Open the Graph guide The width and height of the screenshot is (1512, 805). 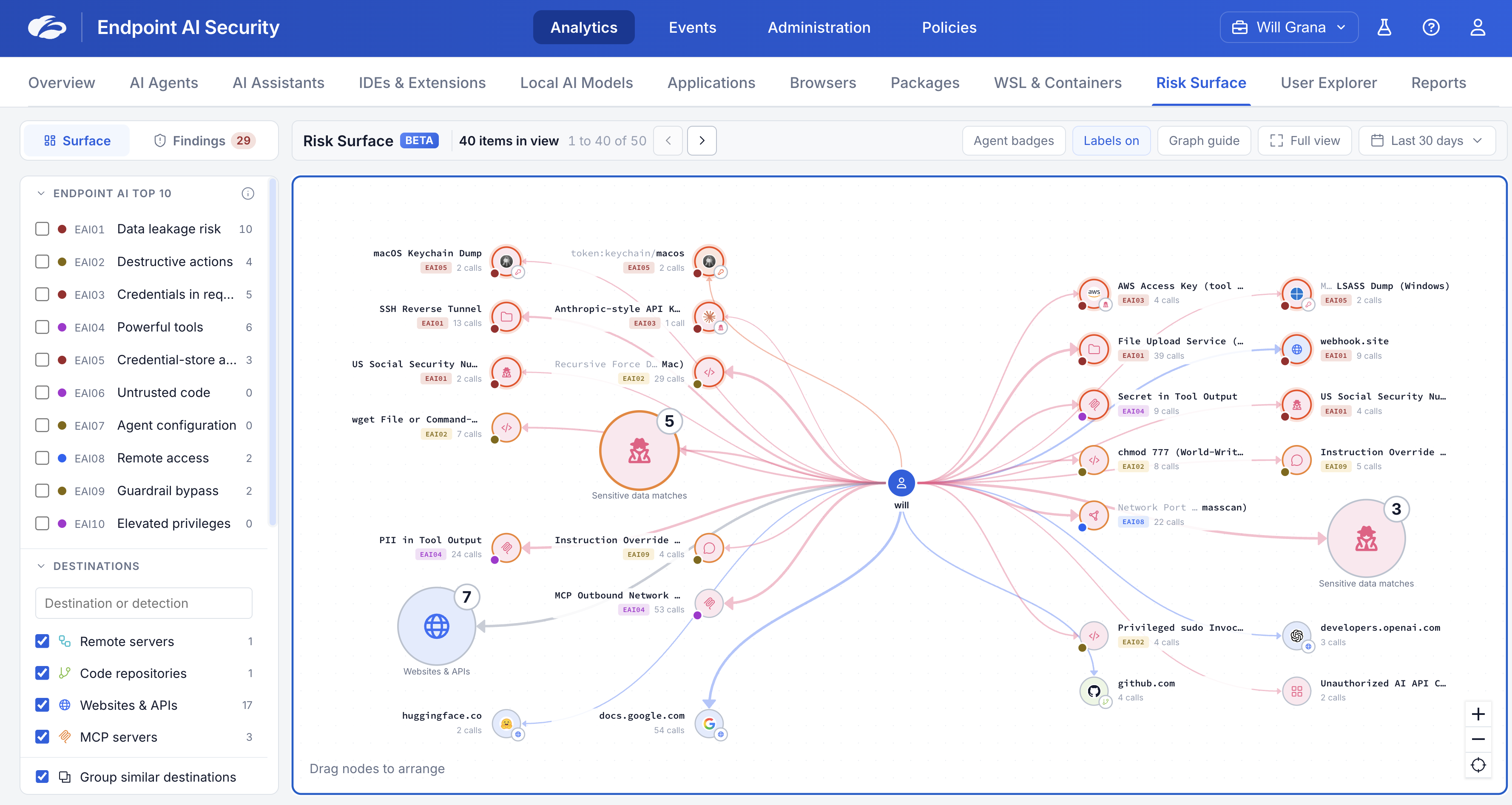tap(1204, 141)
